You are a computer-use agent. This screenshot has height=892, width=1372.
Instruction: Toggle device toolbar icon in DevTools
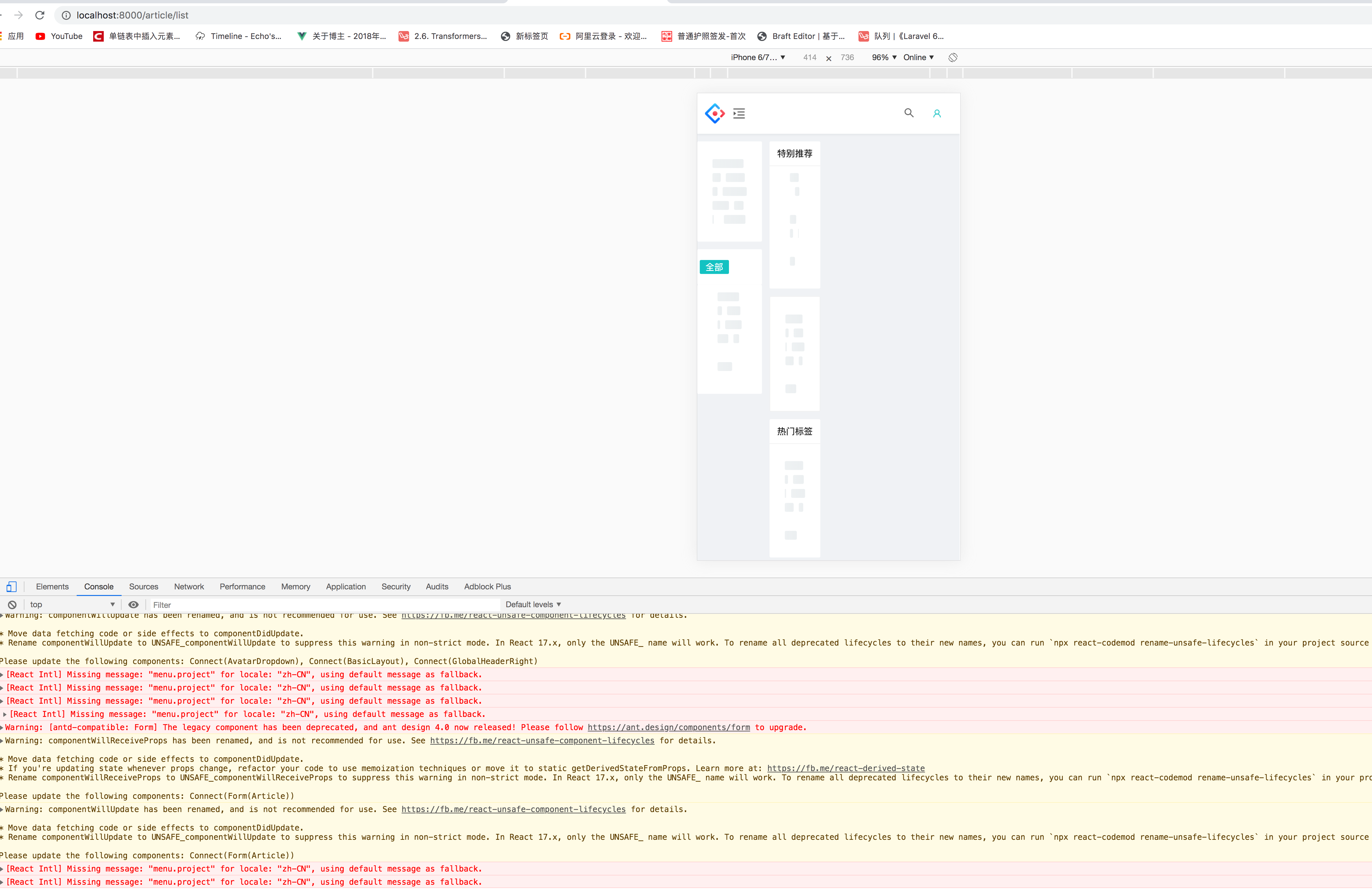click(x=12, y=587)
